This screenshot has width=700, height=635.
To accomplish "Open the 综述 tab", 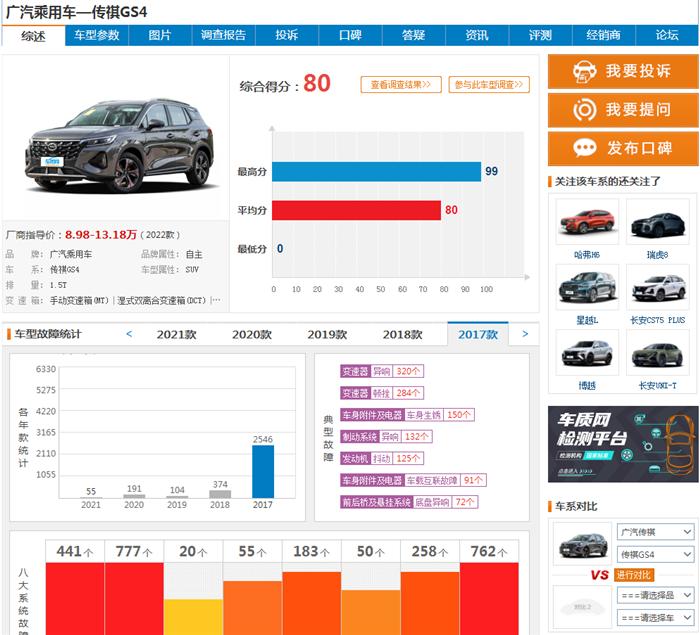I will point(33,36).
